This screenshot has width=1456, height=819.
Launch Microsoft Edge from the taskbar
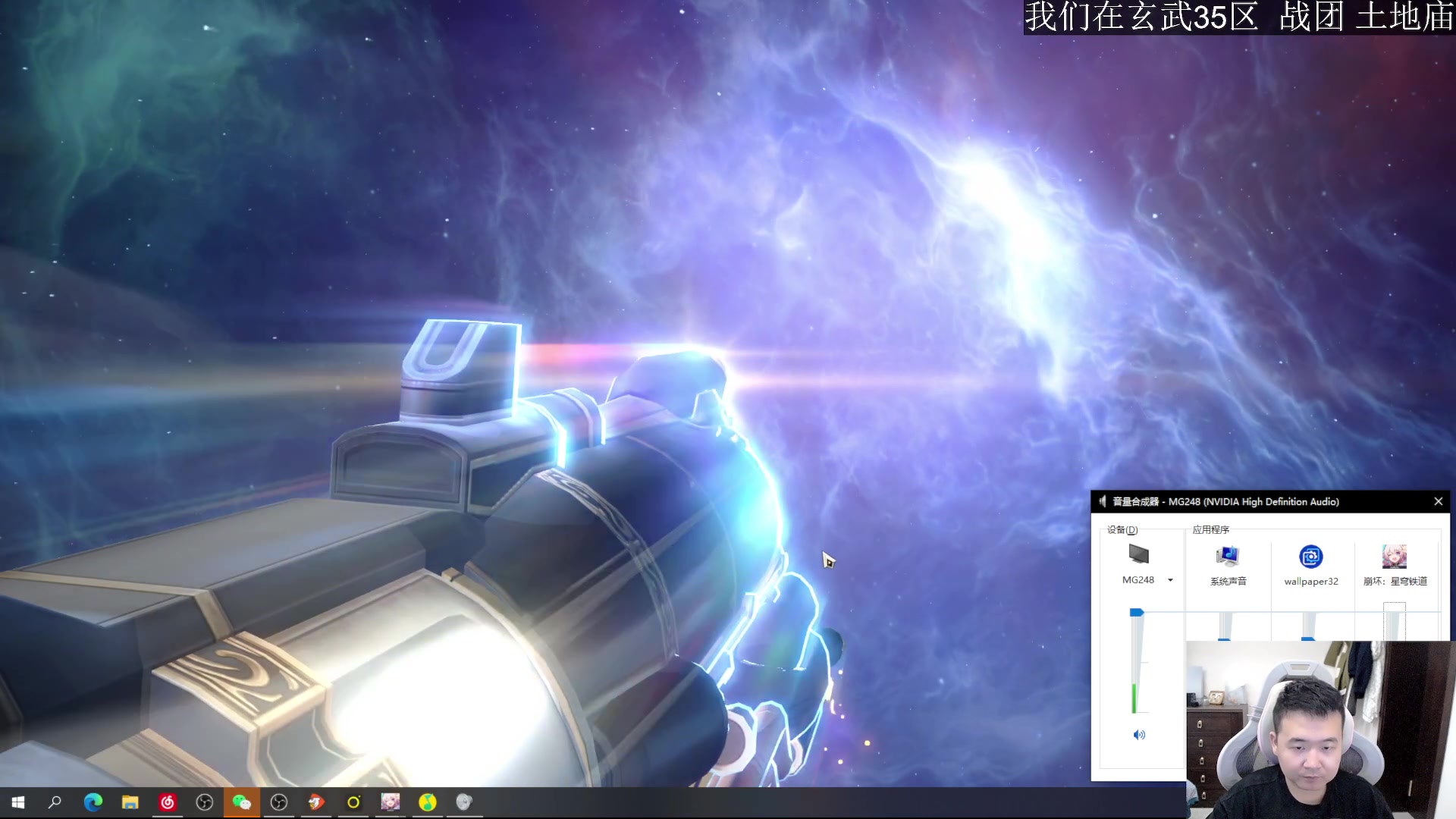pos(93,802)
